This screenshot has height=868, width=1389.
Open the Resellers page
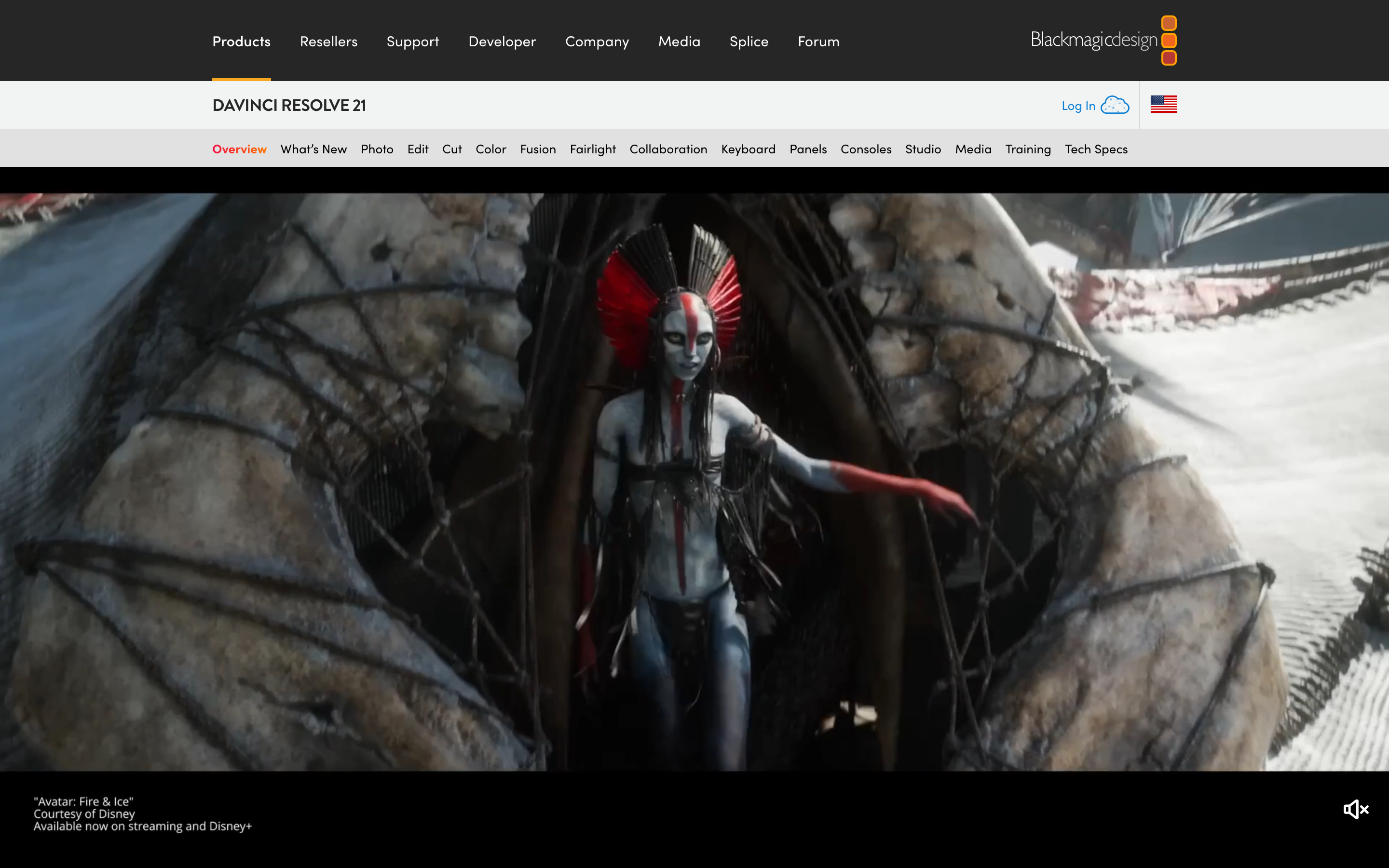point(328,41)
